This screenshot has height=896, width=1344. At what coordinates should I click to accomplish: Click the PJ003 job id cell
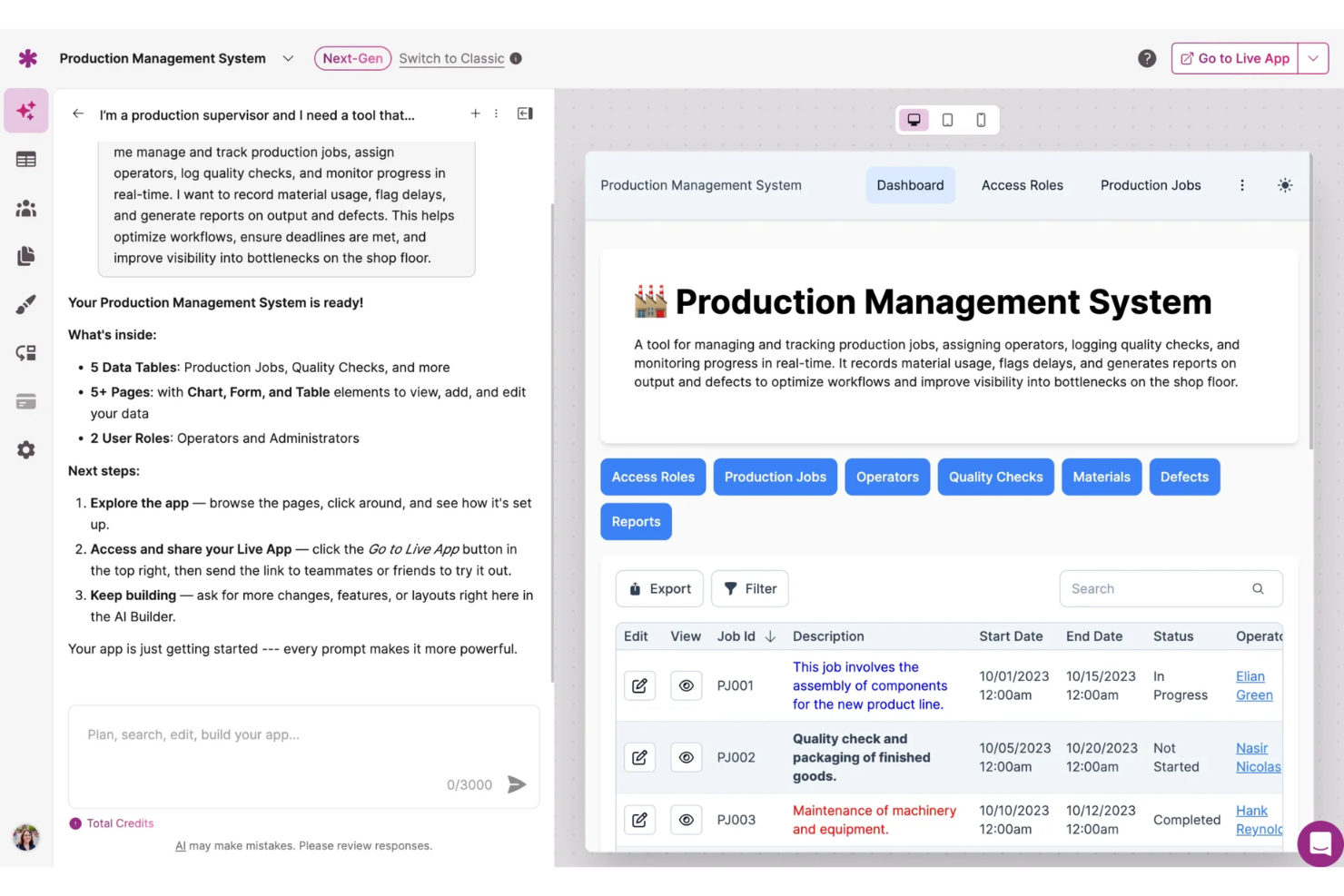point(736,820)
